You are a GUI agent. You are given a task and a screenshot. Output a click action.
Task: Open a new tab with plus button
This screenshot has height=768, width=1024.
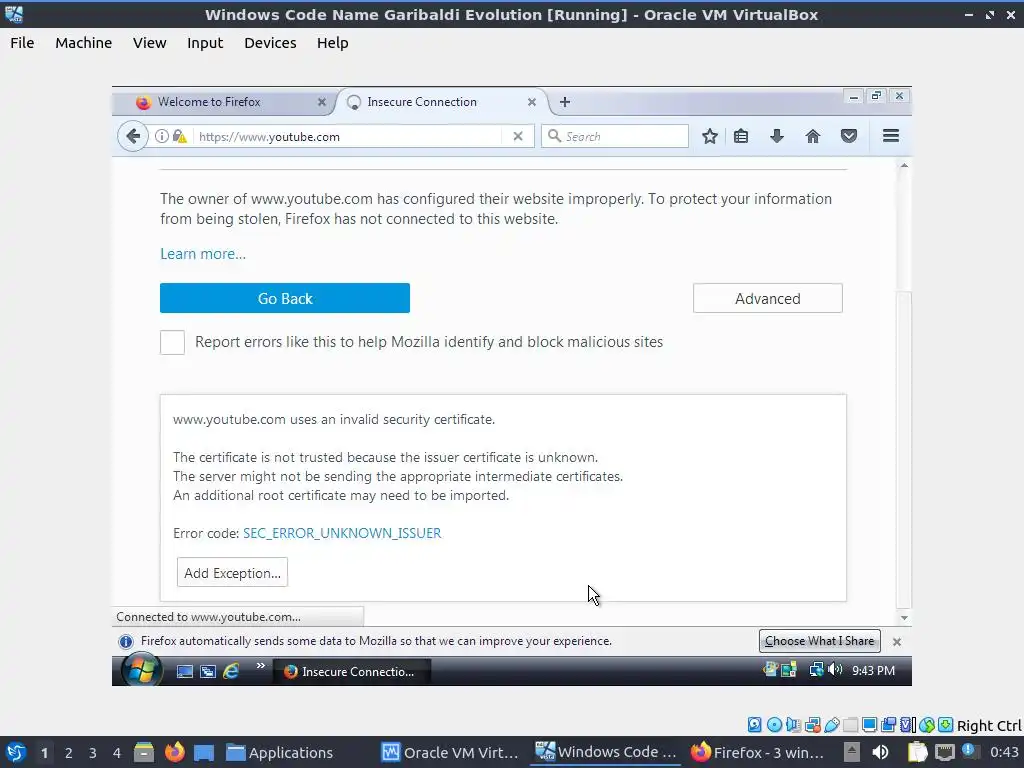click(x=565, y=102)
